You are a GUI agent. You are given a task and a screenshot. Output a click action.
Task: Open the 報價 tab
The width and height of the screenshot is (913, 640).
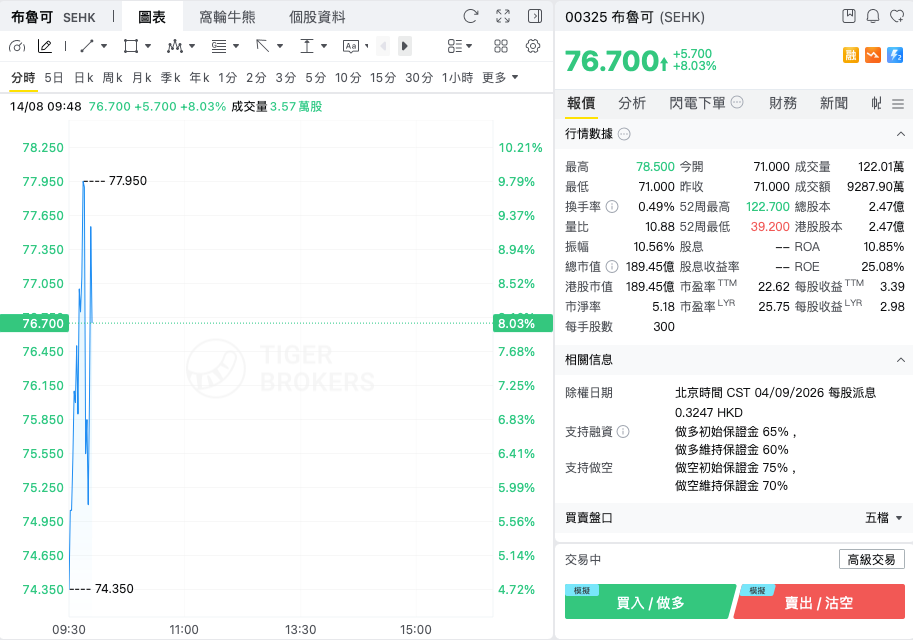[x=581, y=104]
